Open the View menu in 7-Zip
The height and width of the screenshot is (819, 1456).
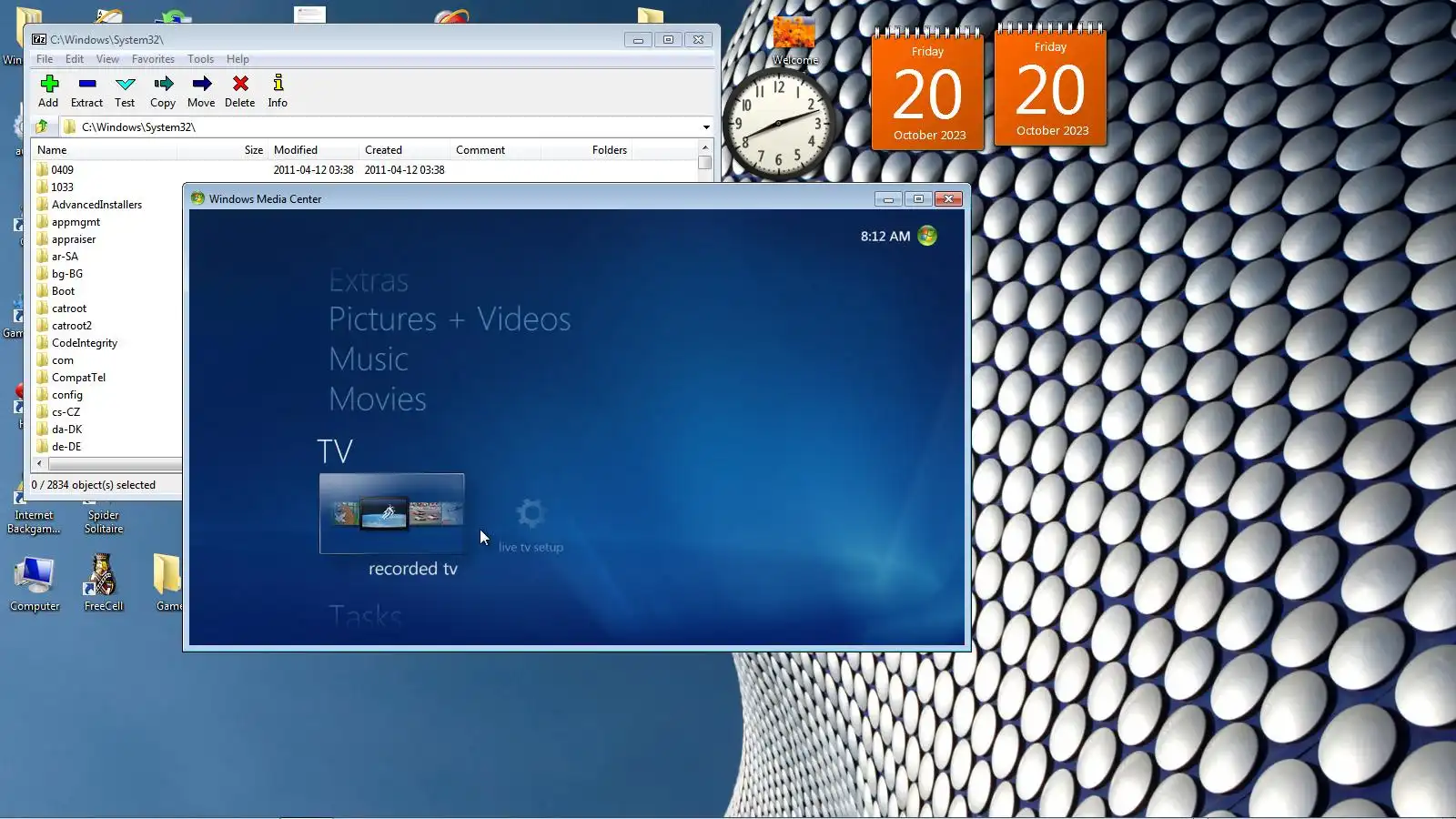point(107,59)
